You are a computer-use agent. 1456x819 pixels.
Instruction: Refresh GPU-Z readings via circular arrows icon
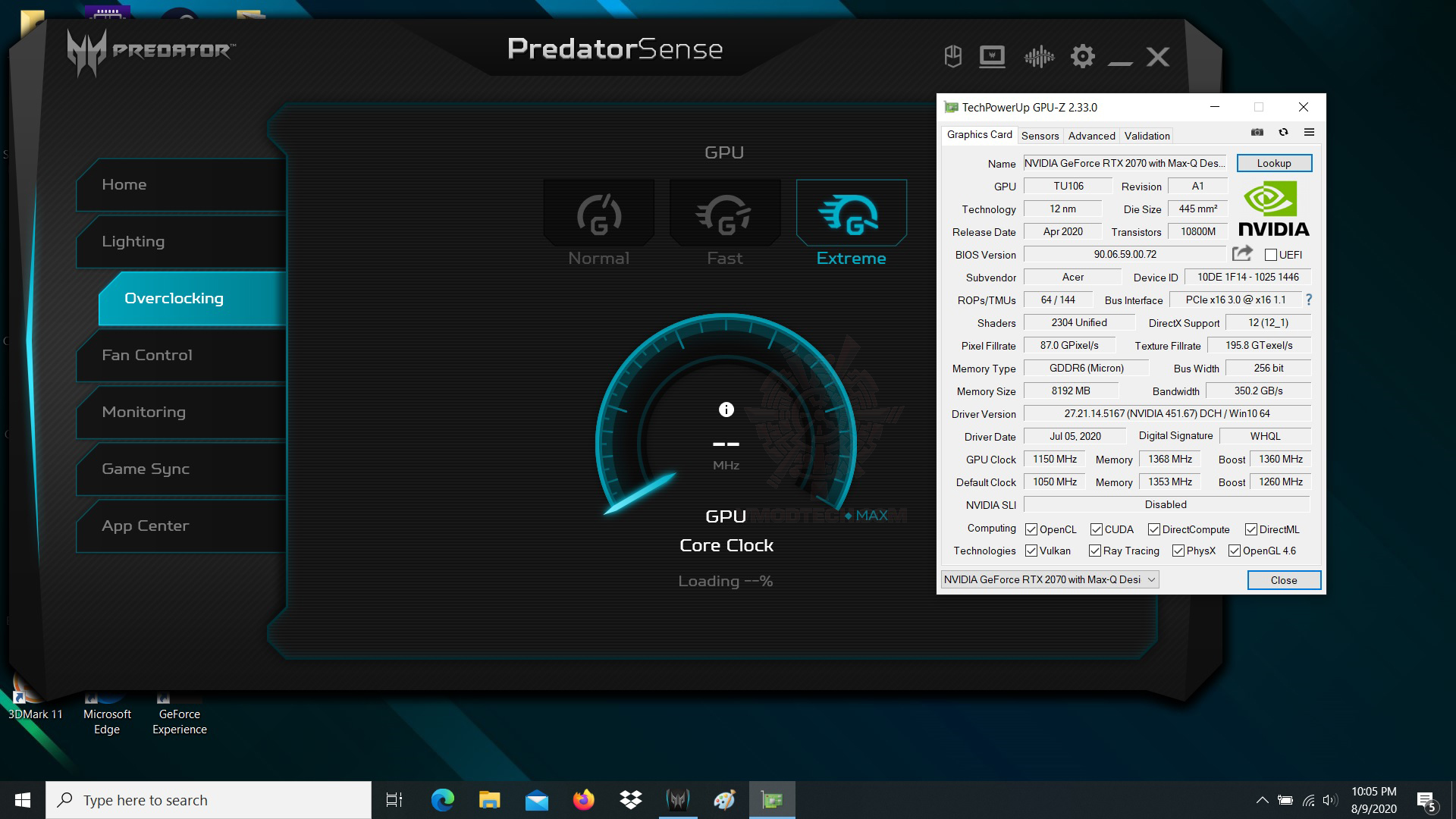[x=1283, y=132]
